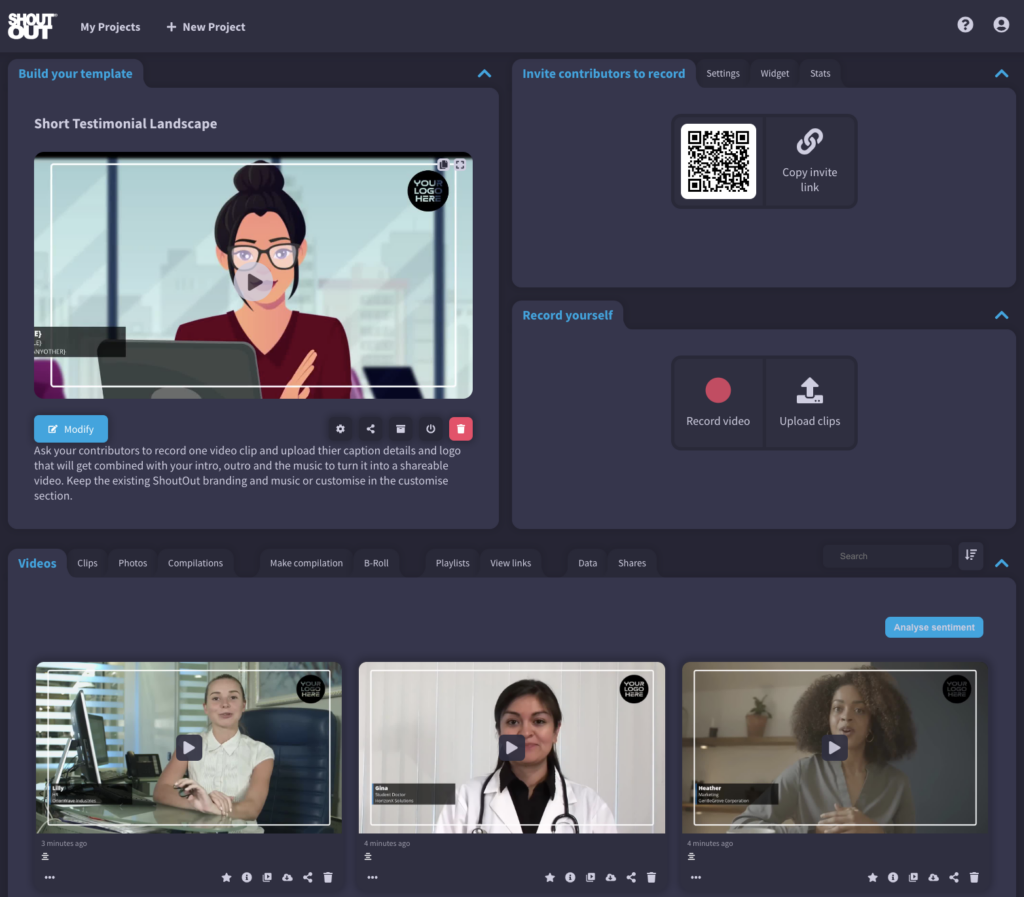
Task: Switch to the Compilations tab
Action: (195, 563)
